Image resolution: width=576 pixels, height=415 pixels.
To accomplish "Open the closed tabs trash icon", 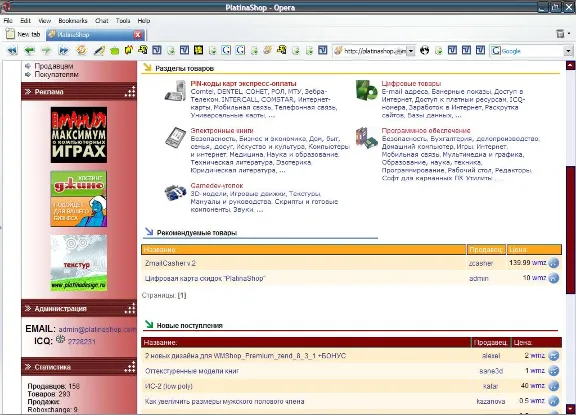I will [560, 34].
